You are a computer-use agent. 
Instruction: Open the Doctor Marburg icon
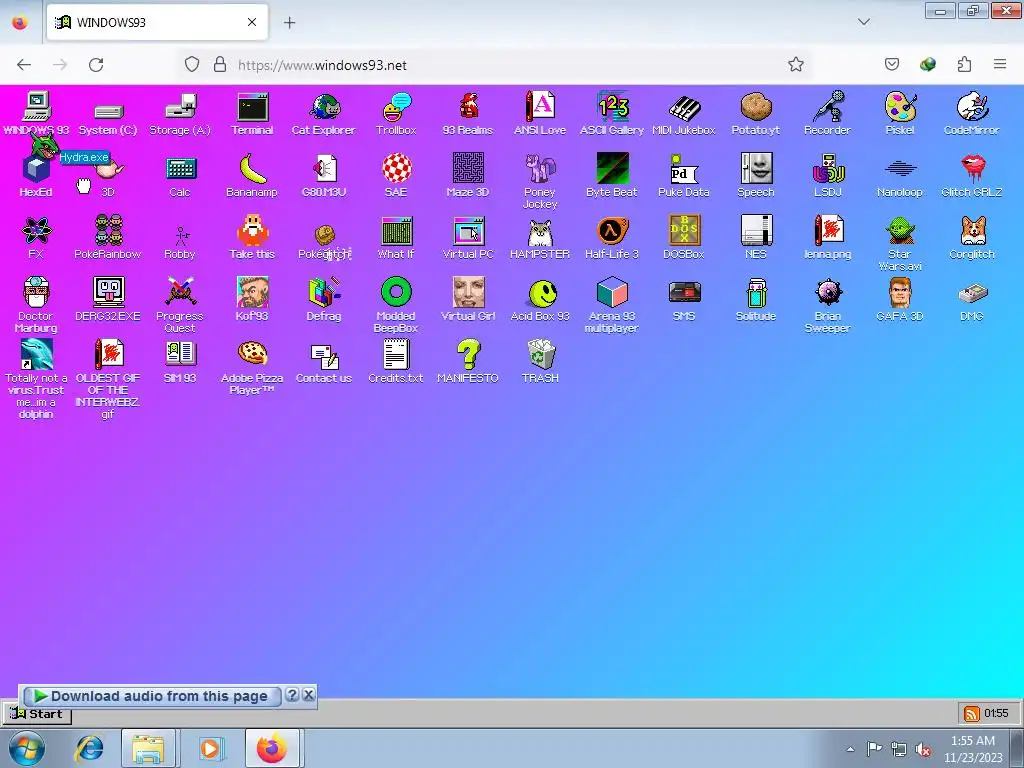pos(36,293)
